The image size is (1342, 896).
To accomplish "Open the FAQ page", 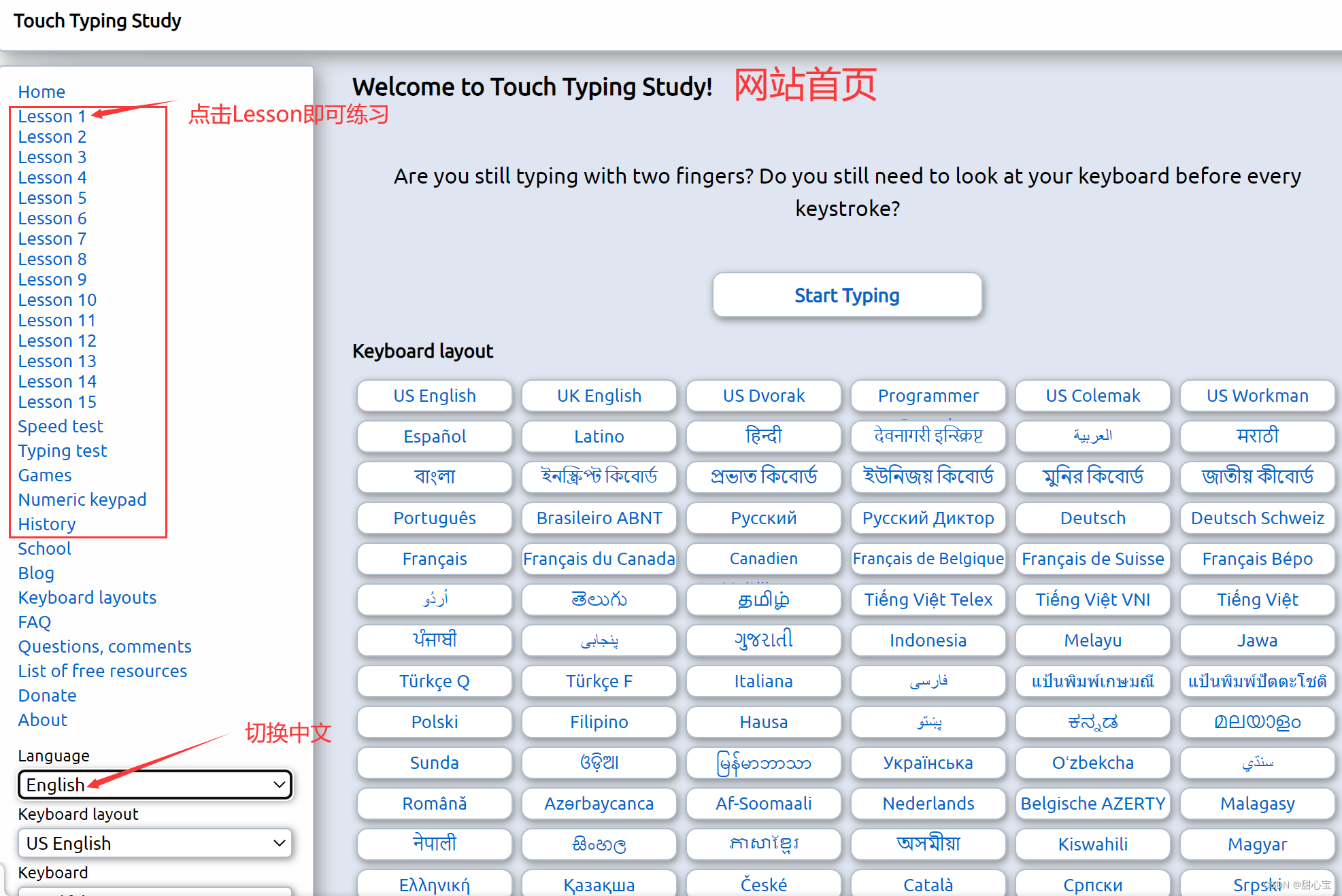I will point(34,621).
